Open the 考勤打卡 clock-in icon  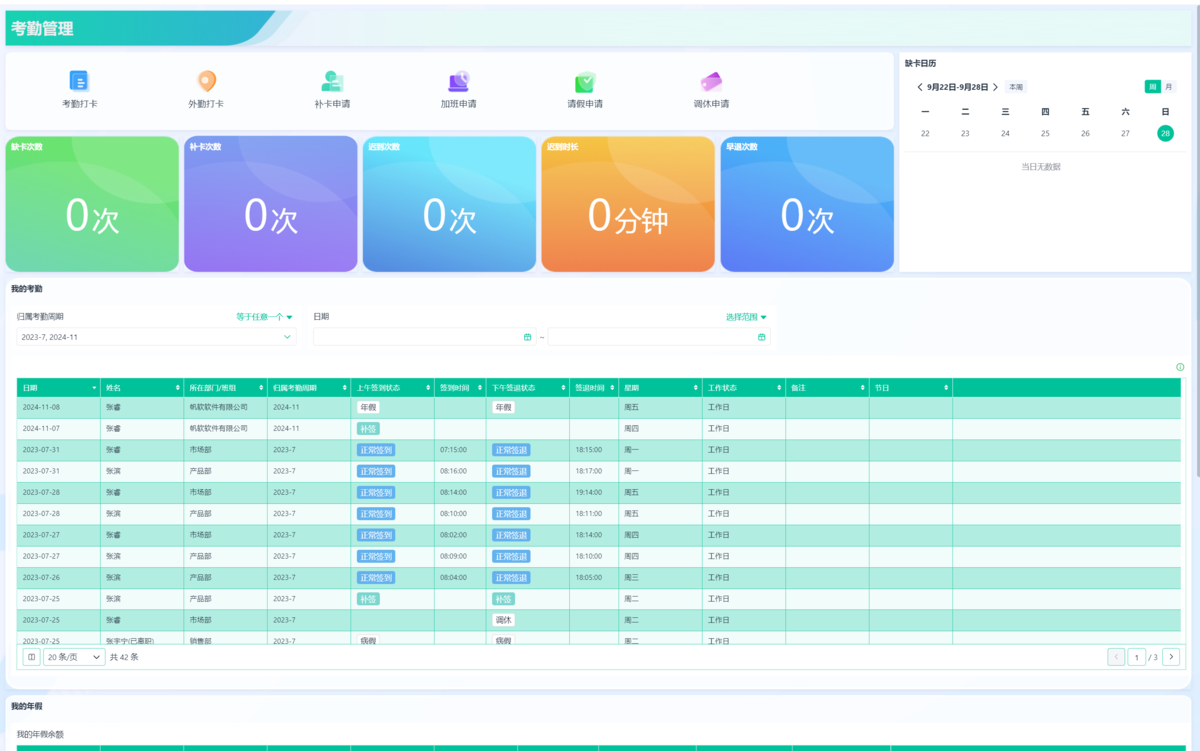[79, 82]
